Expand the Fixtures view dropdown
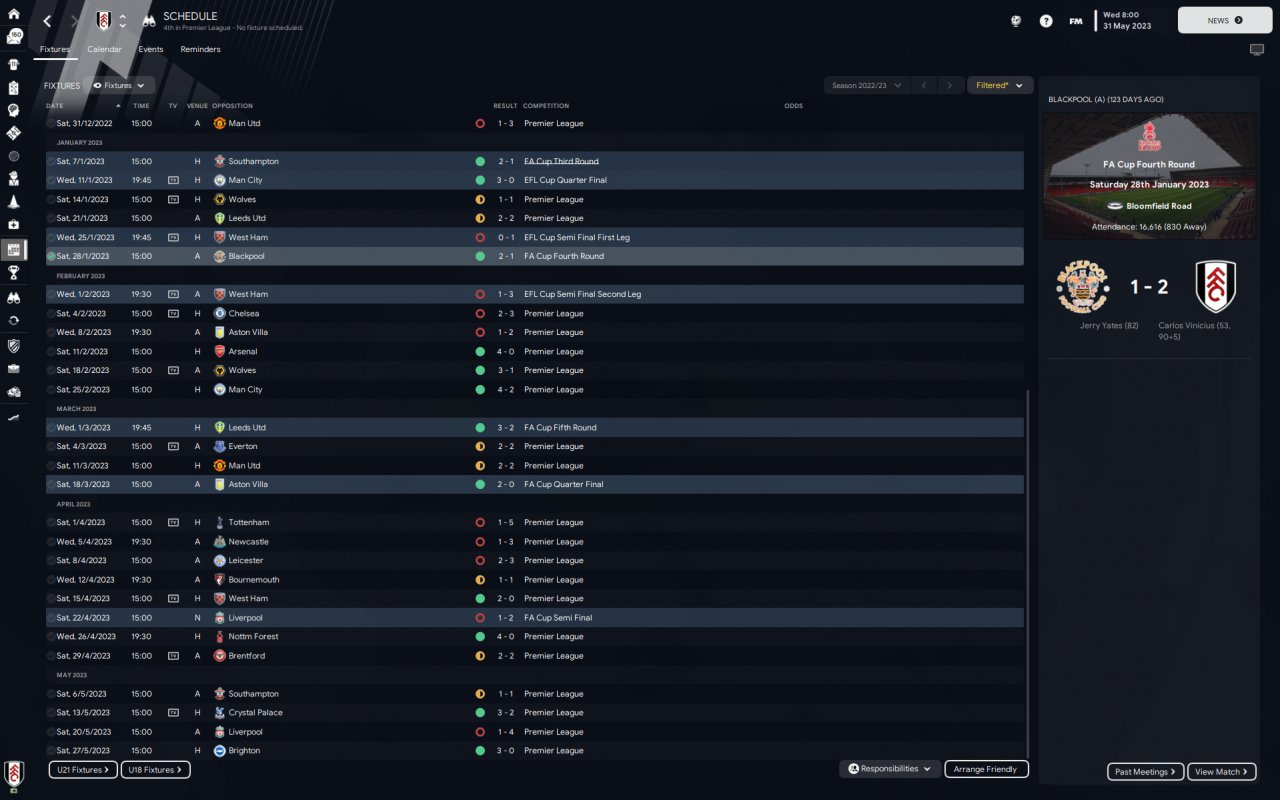The height and width of the screenshot is (800, 1280). [x=120, y=86]
